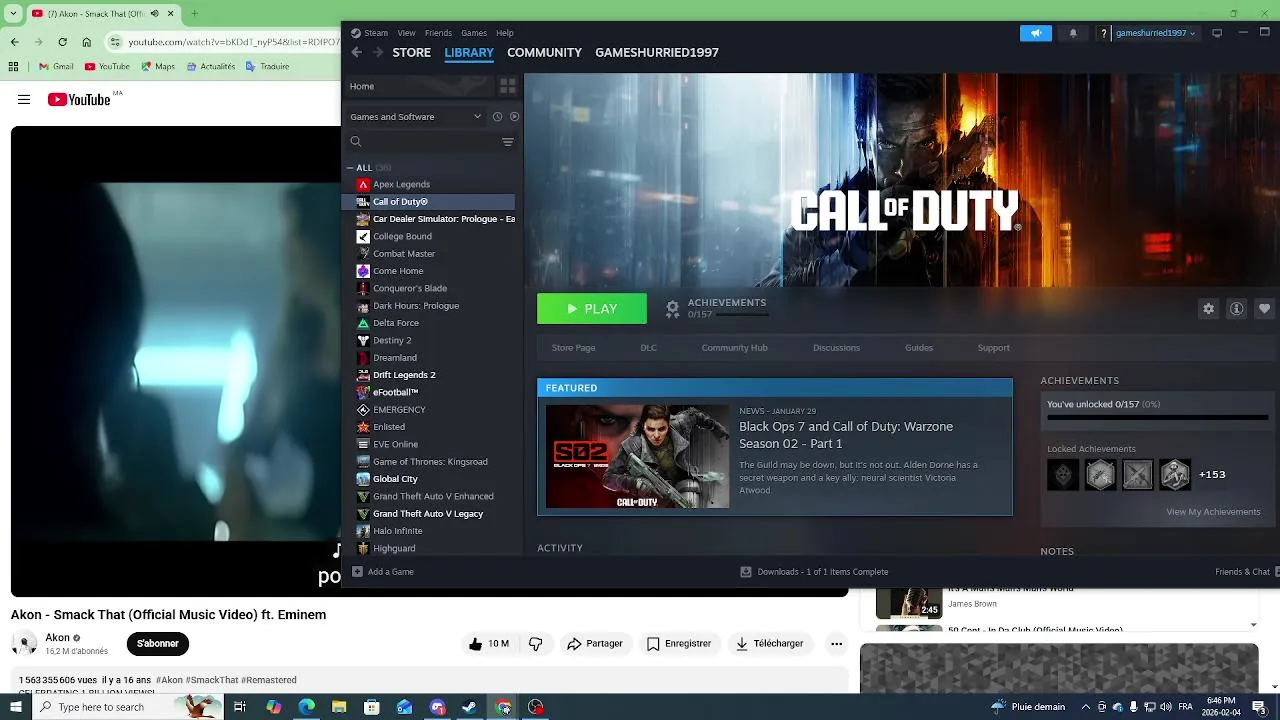
Task: Dislike the Akon video on YouTube
Action: (x=535, y=644)
